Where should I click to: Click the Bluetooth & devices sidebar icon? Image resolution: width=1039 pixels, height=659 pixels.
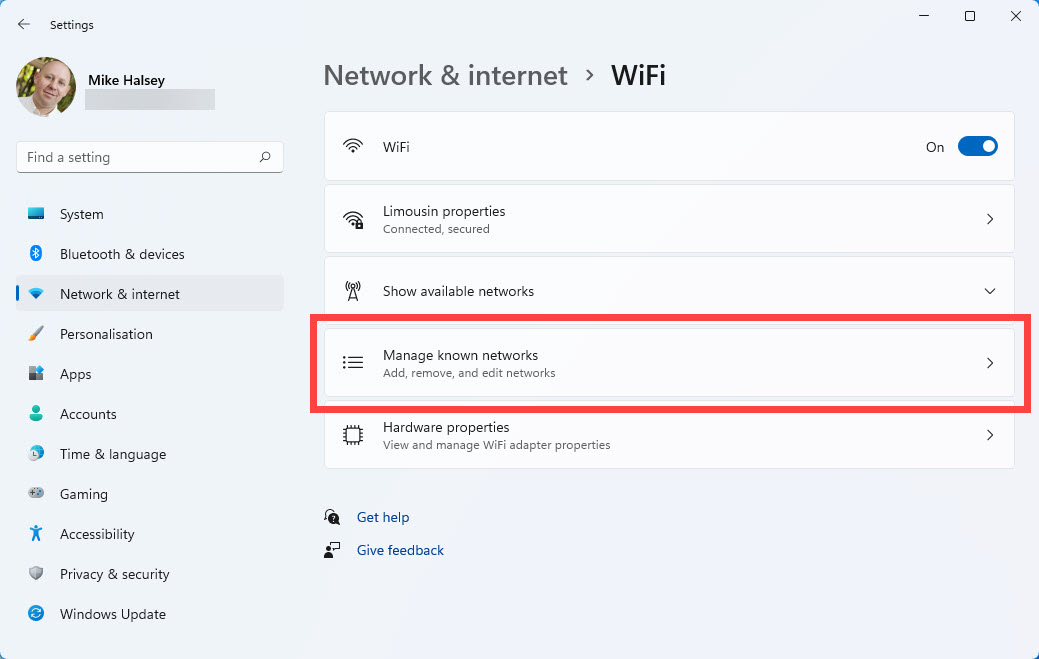[36, 254]
